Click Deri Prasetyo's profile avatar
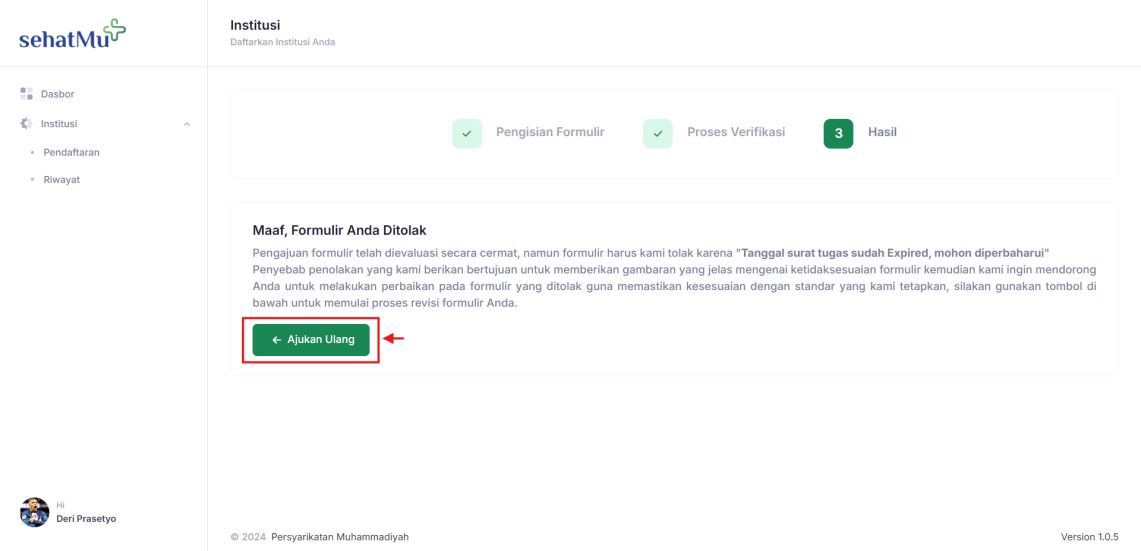1141x551 pixels. click(x=34, y=512)
